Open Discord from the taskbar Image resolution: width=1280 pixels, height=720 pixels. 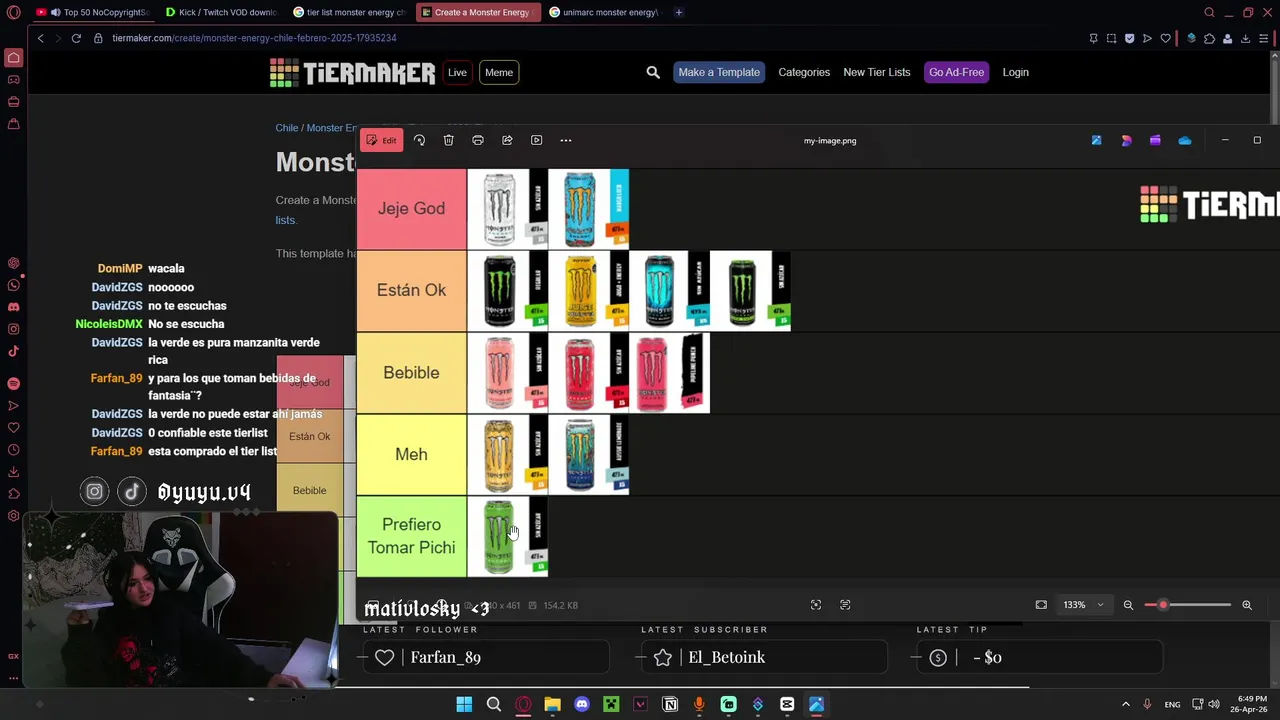click(x=582, y=704)
